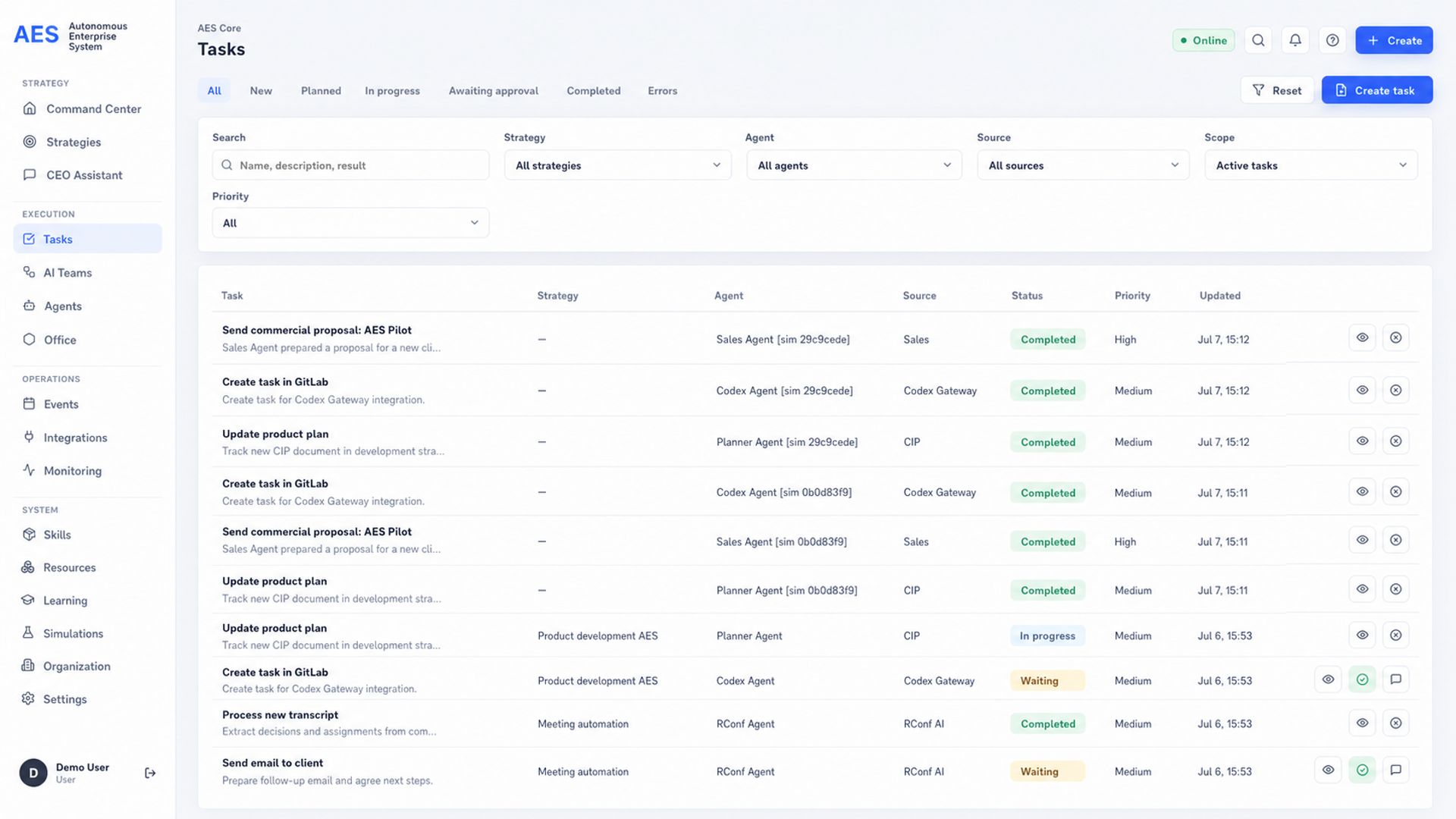Open the Office section
Image resolution: width=1456 pixels, height=819 pixels.
click(x=87, y=340)
